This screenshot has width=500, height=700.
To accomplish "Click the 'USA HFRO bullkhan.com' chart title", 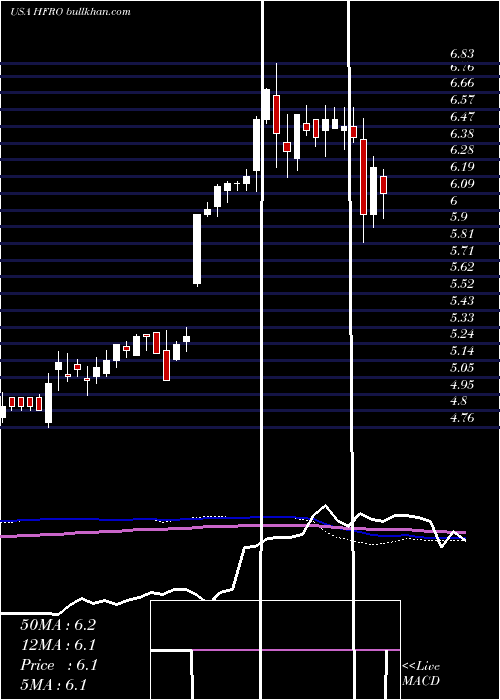I will point(71,11).
